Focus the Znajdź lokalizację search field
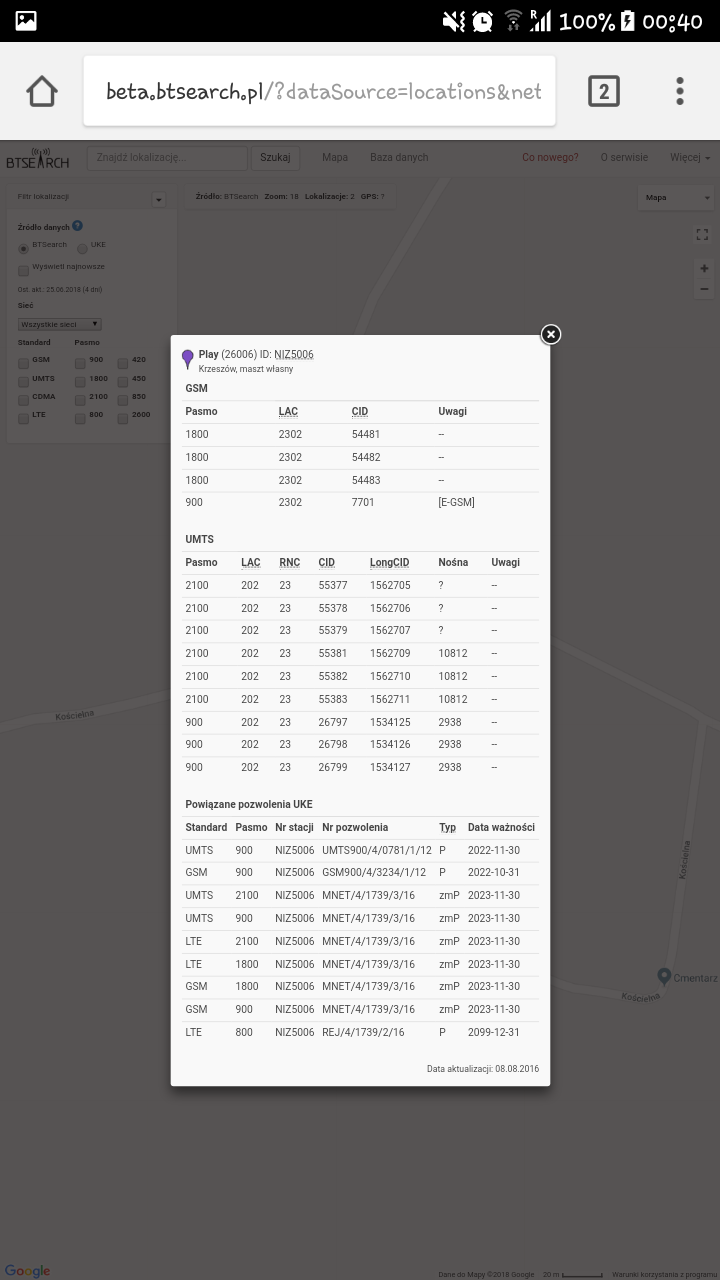The image size is (720, 1280). (x=166, y=158)
